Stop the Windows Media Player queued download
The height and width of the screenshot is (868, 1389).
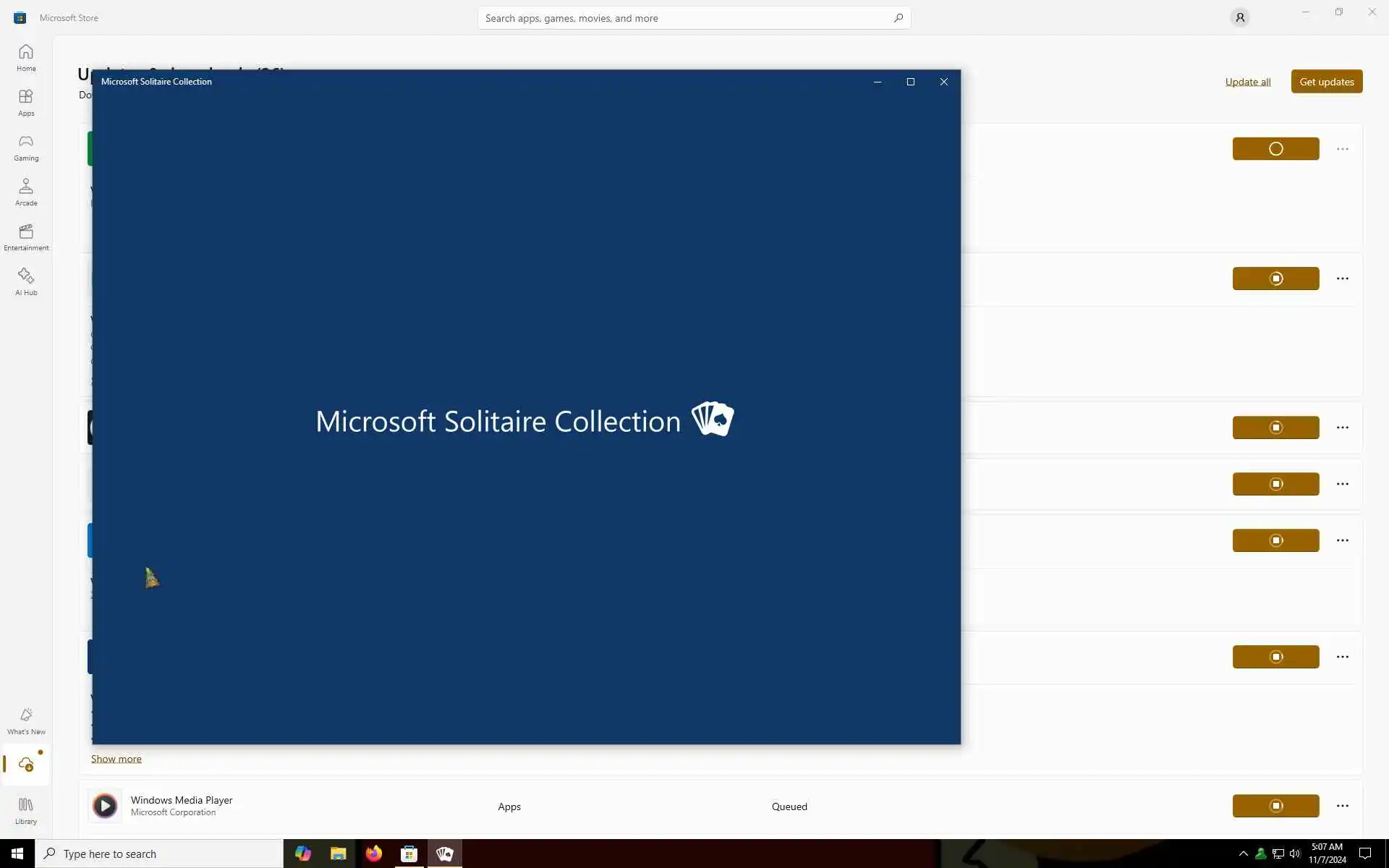coord(1275,806)
